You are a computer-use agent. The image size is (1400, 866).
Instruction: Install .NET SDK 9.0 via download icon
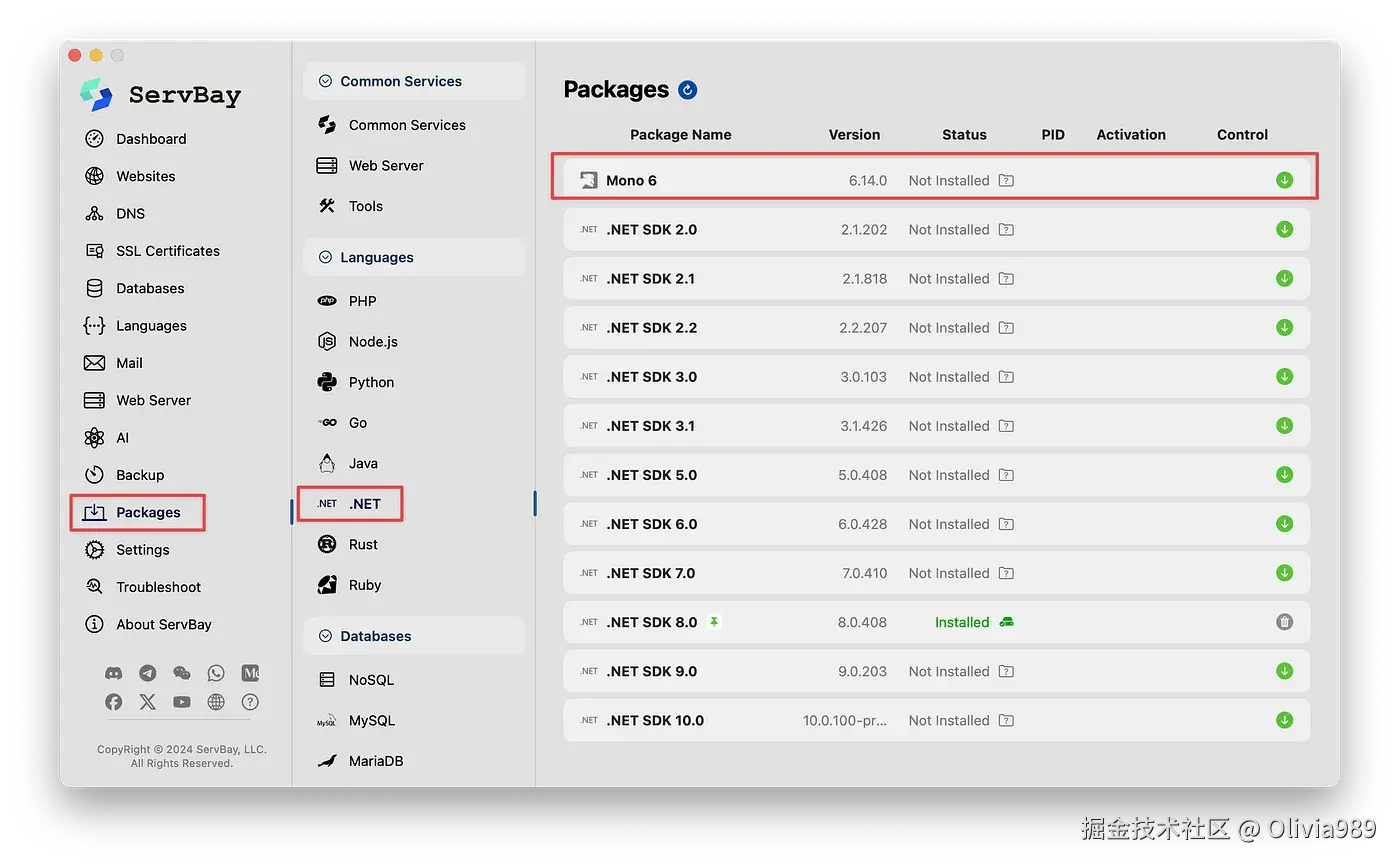click(x=1284, y=671)
